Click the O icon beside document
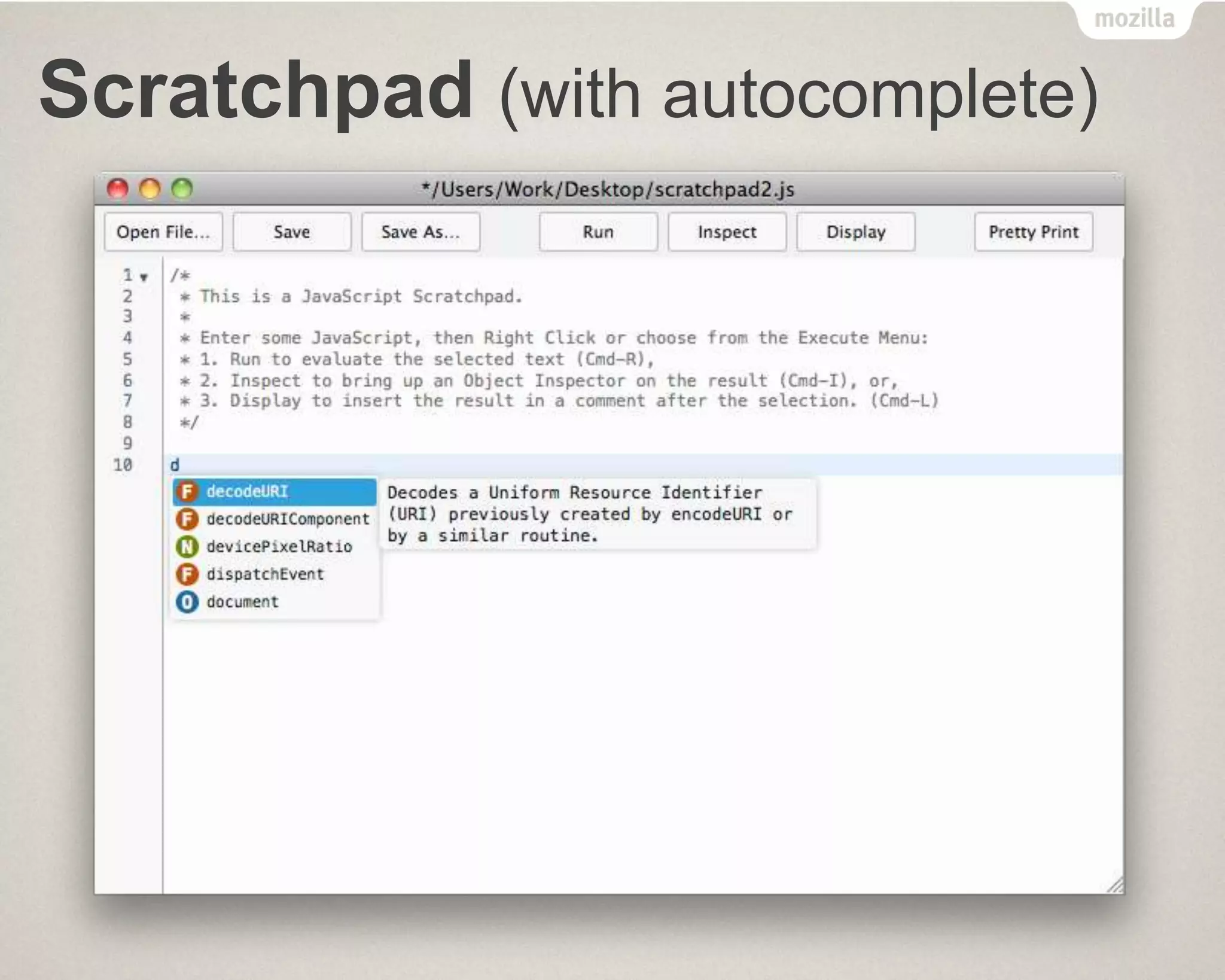Screen dimensions: 1225x980 pyautogui.click(x=187, y=602)
